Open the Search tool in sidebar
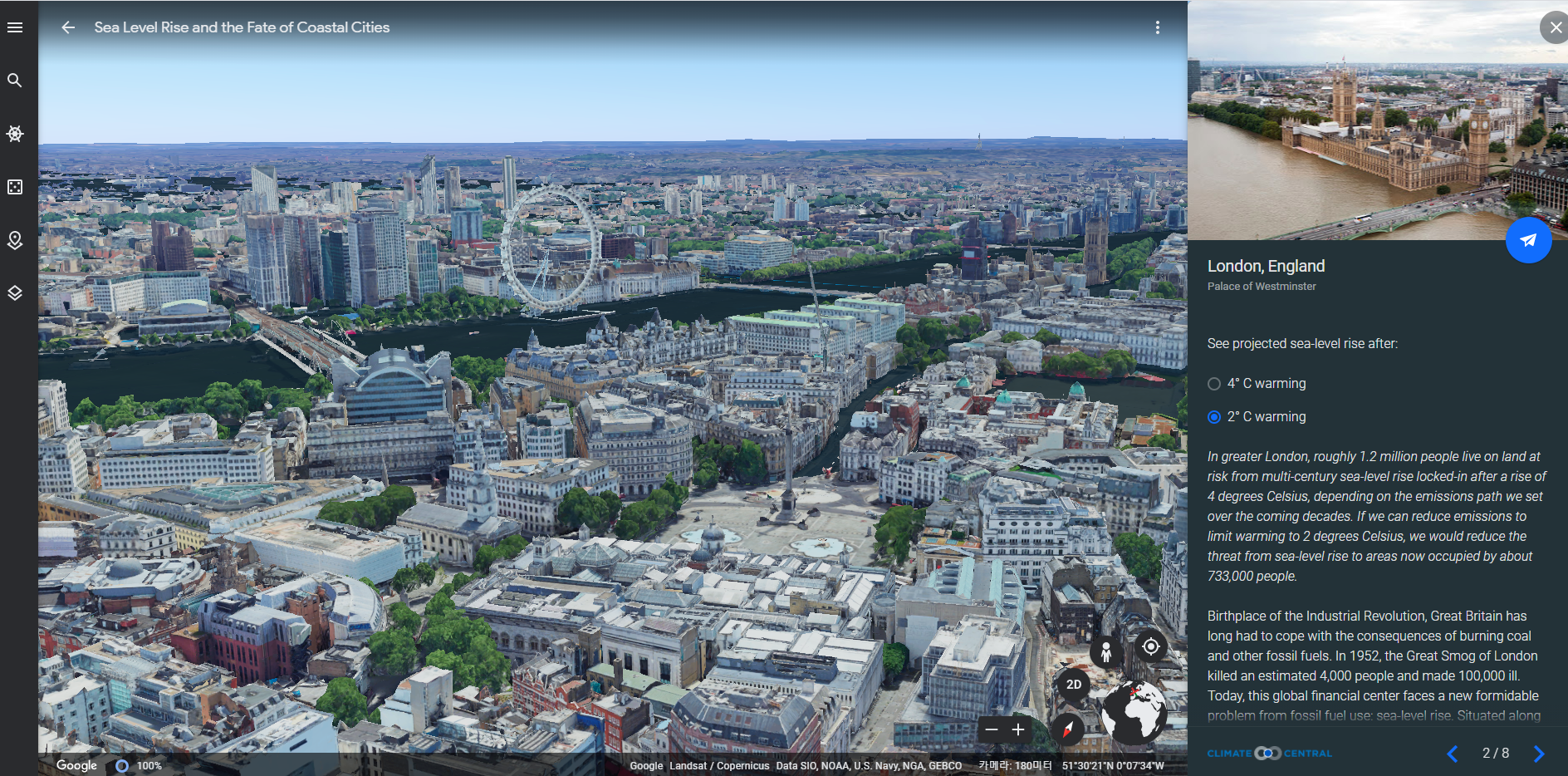Screen dimensions: 1568x776 pos(15,81)
